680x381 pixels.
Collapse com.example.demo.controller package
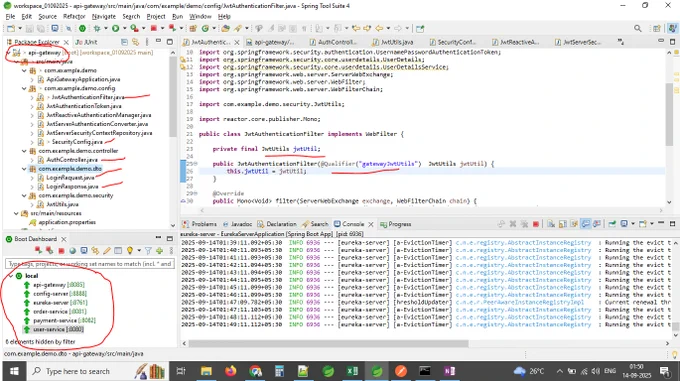point(24,151)
